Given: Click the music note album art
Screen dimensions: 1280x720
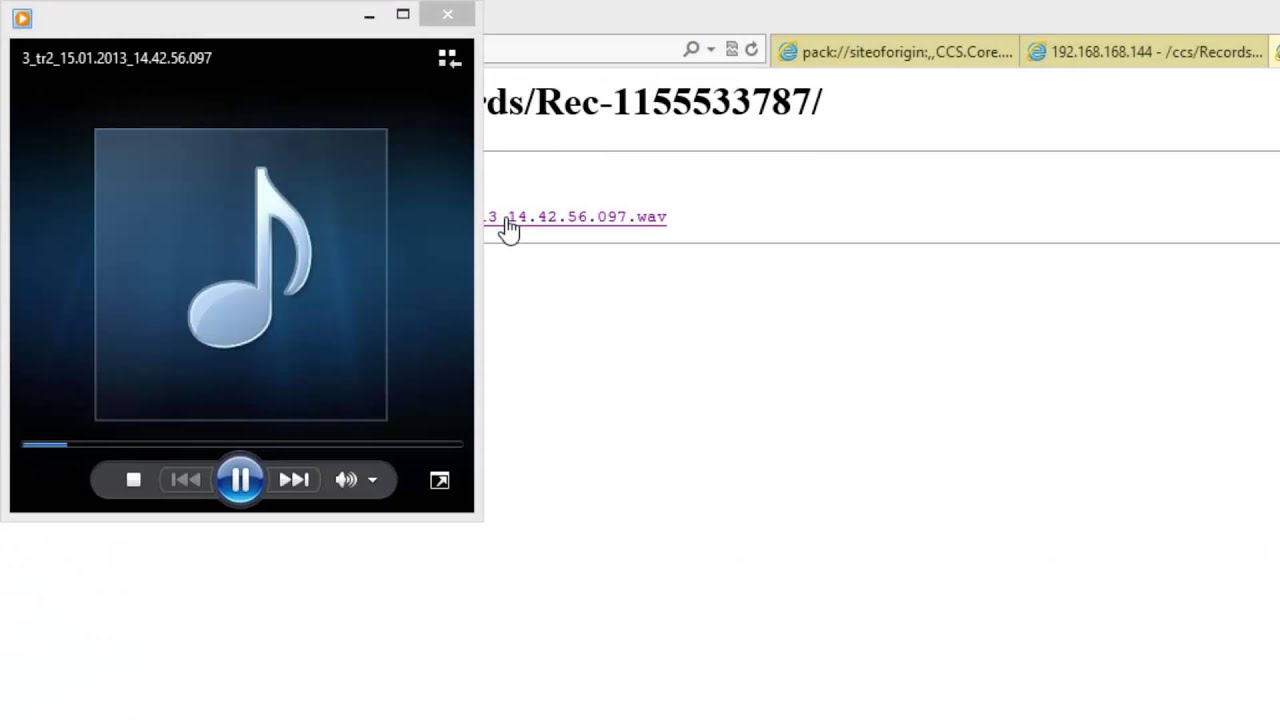Looking at the screenshot, I should pyautogui.click(x=241, y=274).
